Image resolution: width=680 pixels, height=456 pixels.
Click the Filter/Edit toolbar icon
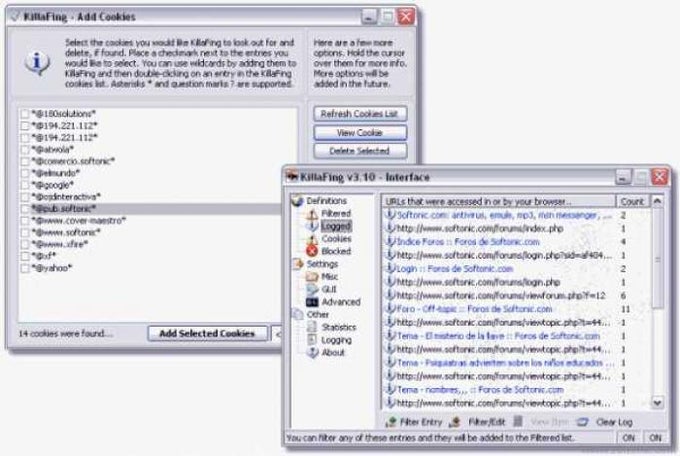point(455,422)
